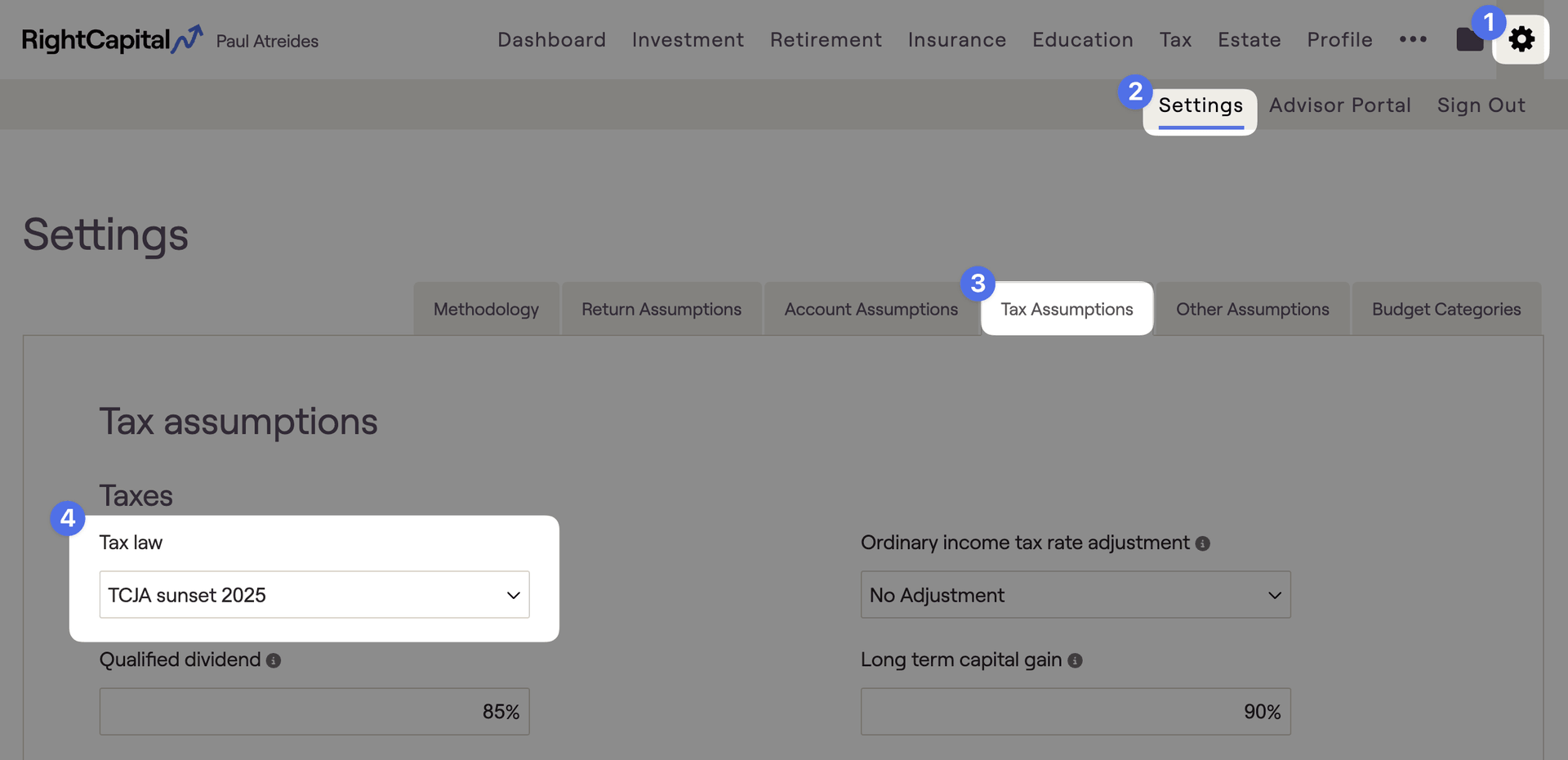The height and width of the screenshot is (760, 1568).
Task: Open the Retirement menu item
Action: pyautogui.click(x=826, y=39)
